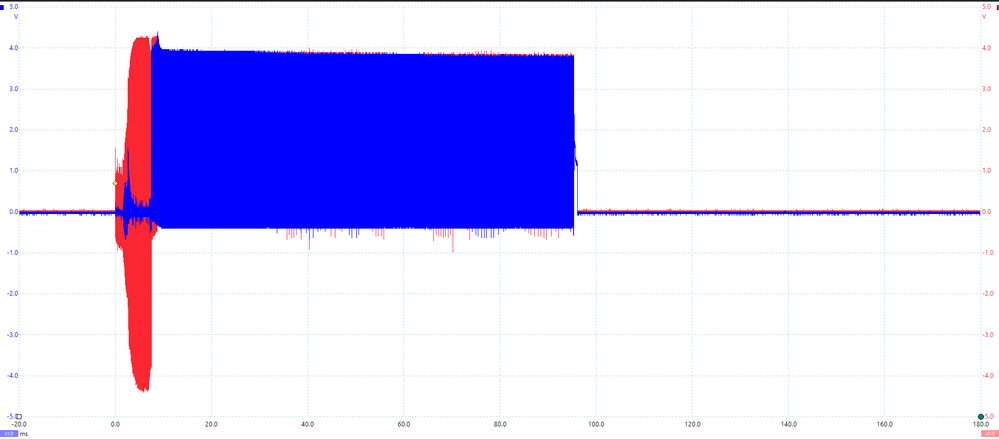This screenshot has width=999, height=440.
Task: Open the red x1.0 zoom button
Action: coord(989,434)
